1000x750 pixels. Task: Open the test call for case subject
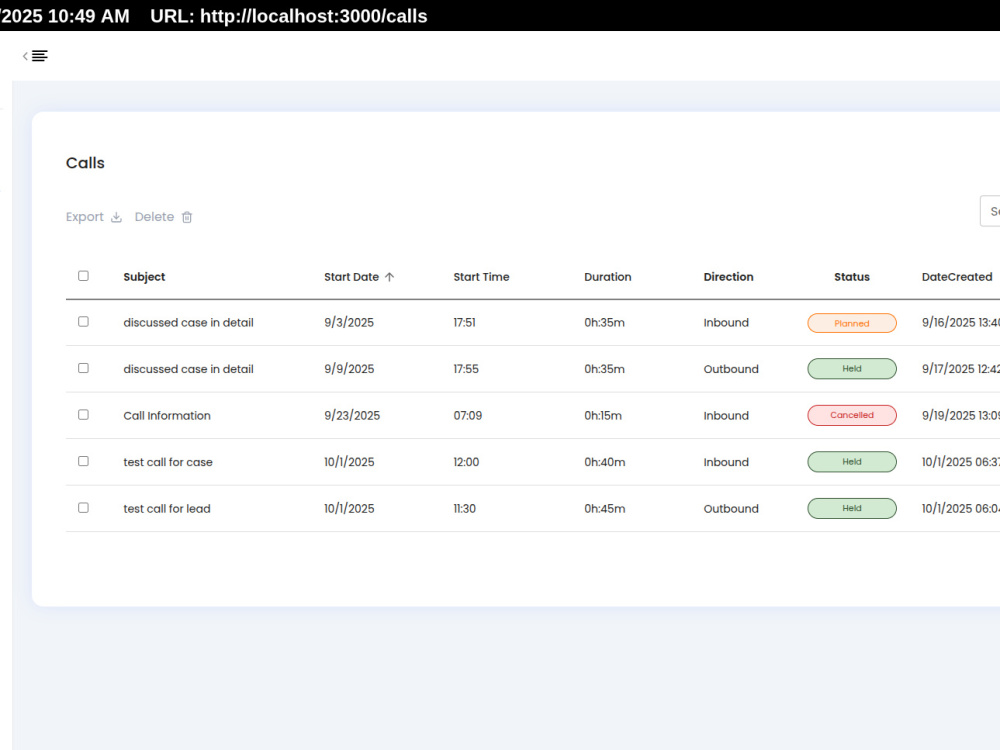(x=168, y=462)
